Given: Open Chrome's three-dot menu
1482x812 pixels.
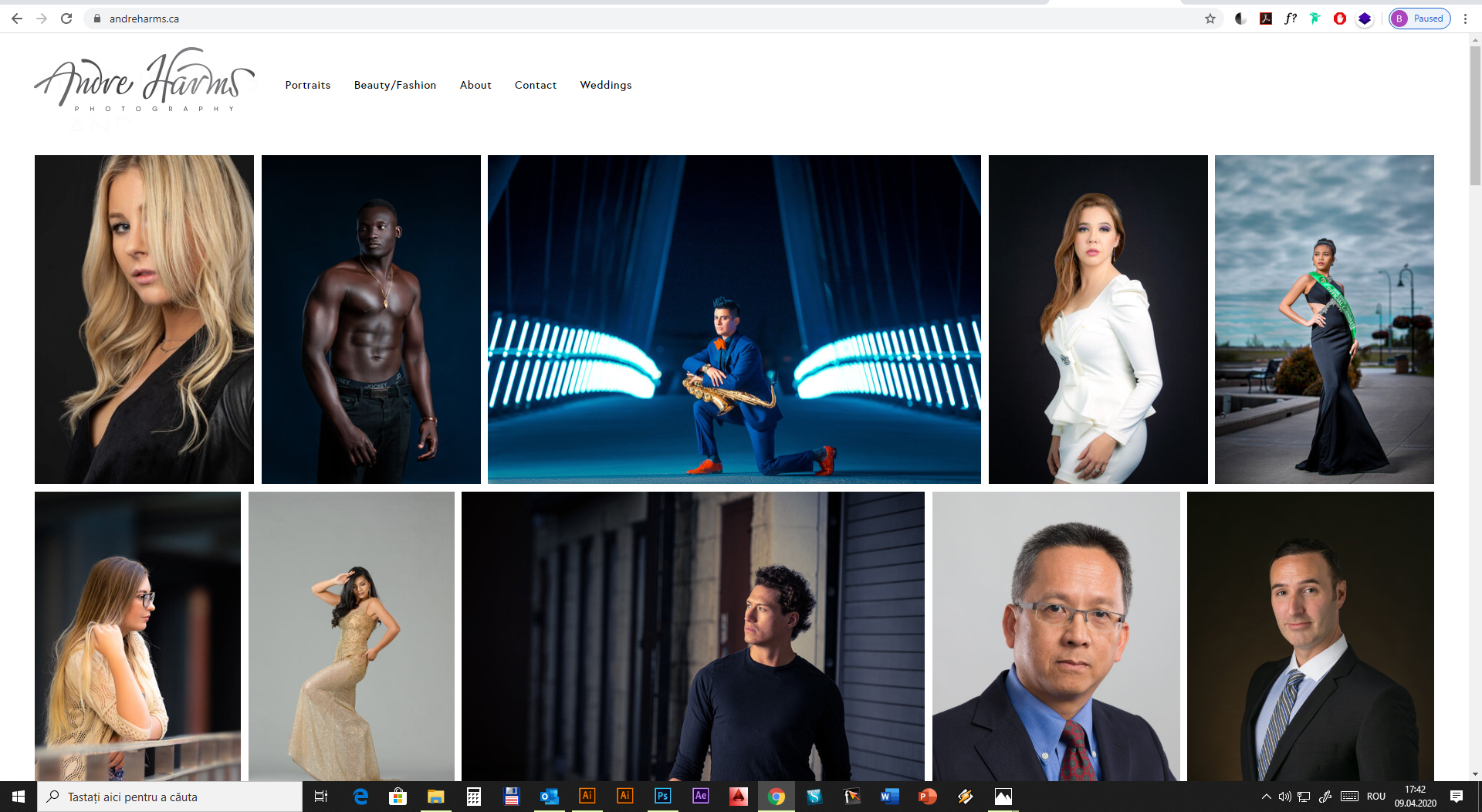Looking at the screenshot, I should pos(1465,19).
